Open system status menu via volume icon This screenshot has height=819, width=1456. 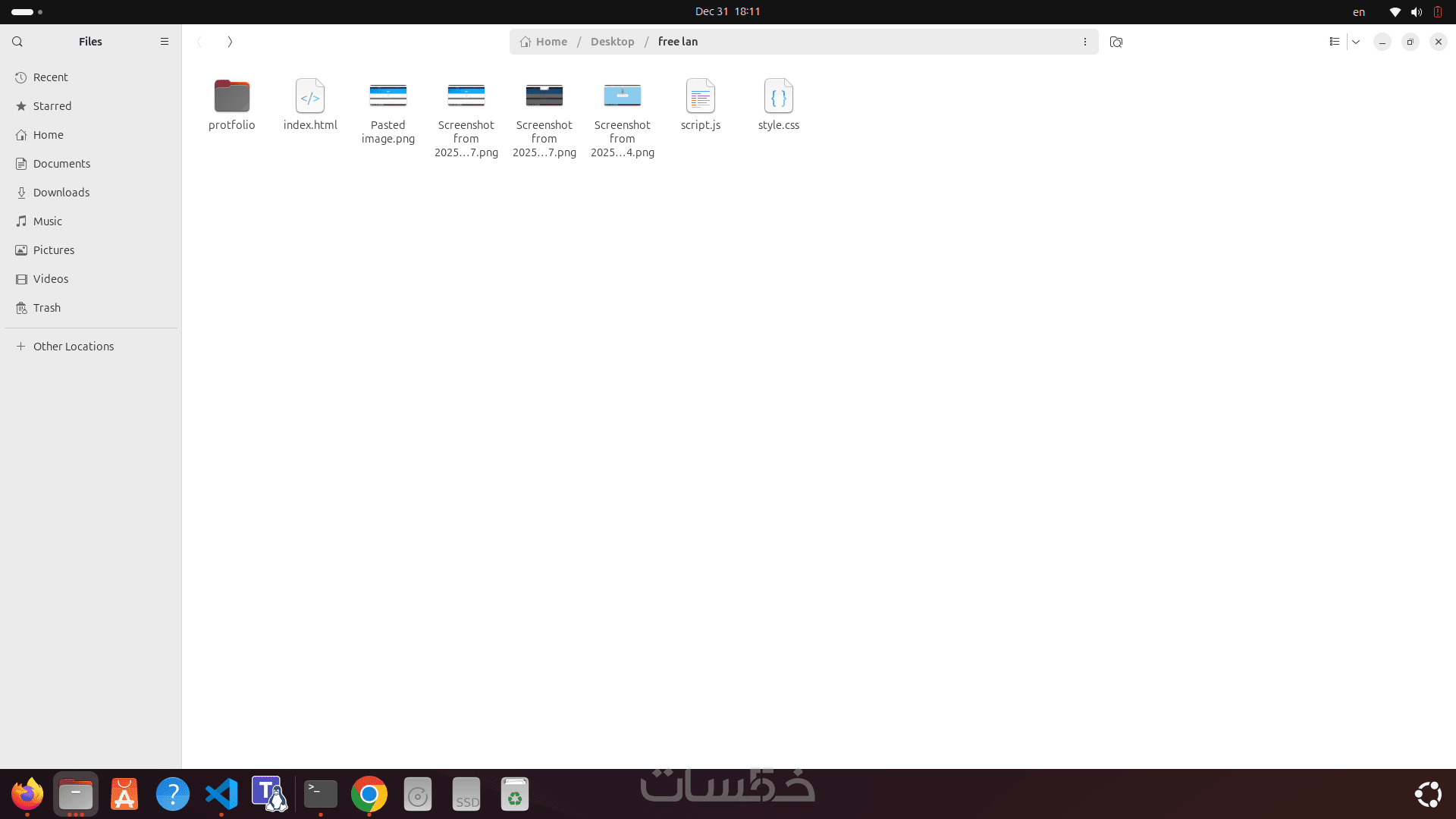(x=1416, y=12)
